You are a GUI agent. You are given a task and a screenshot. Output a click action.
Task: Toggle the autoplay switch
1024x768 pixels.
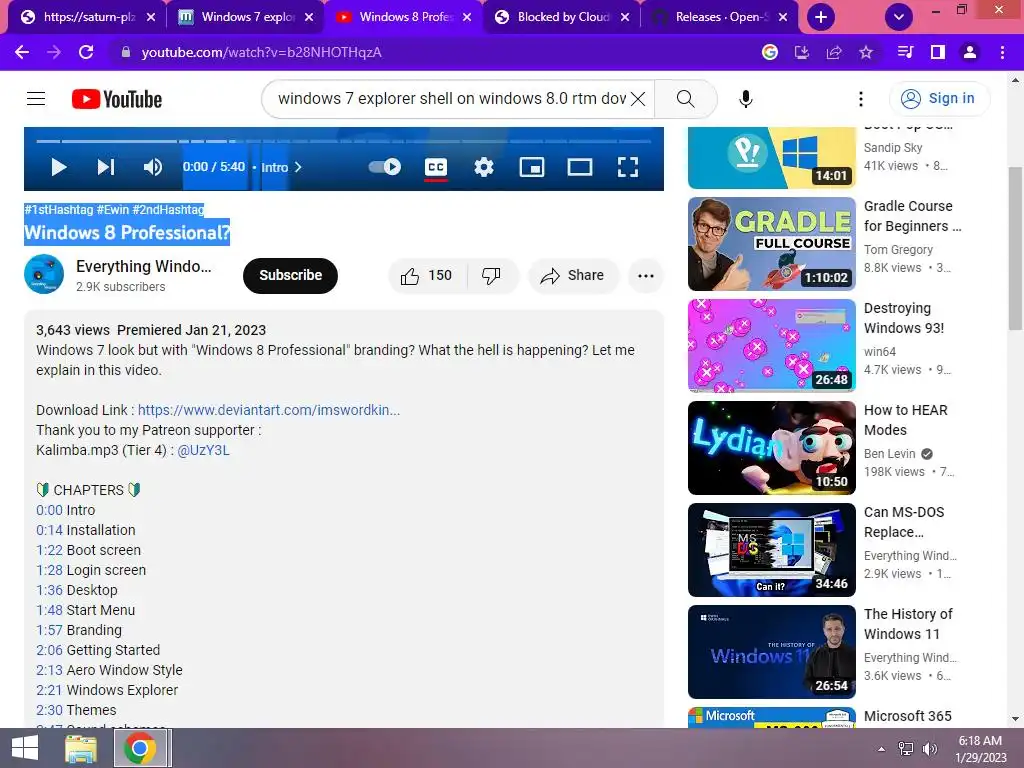tap(385, 167)
